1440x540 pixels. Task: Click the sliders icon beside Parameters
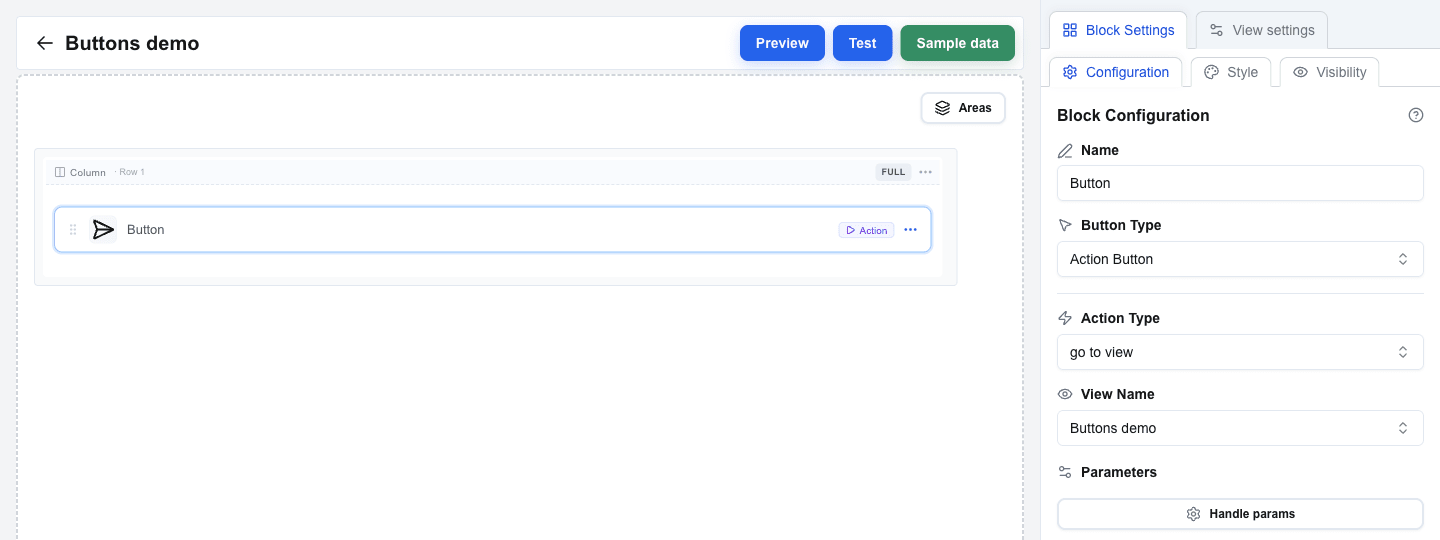[x=1065, y=472]
